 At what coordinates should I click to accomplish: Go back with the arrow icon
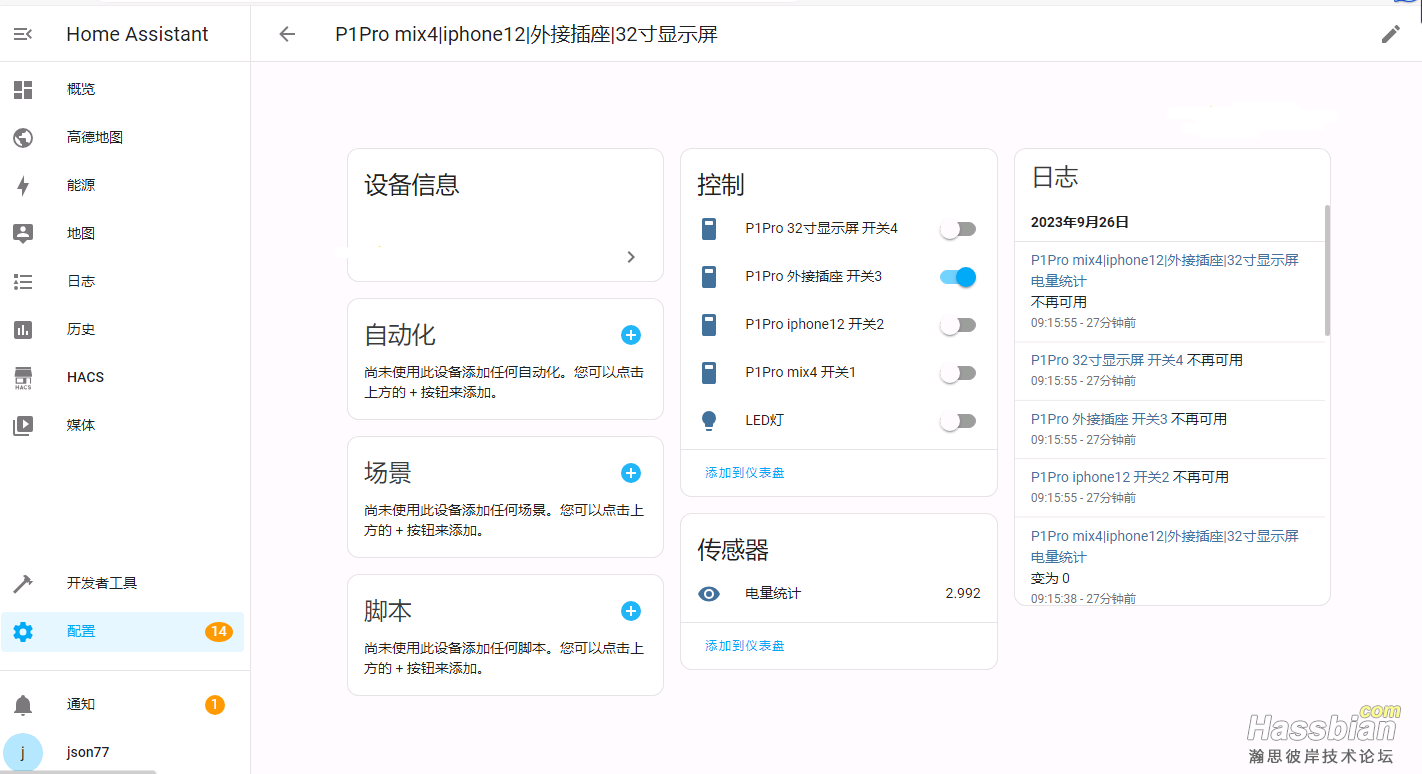pyautogui.click(x=287, y=34)
